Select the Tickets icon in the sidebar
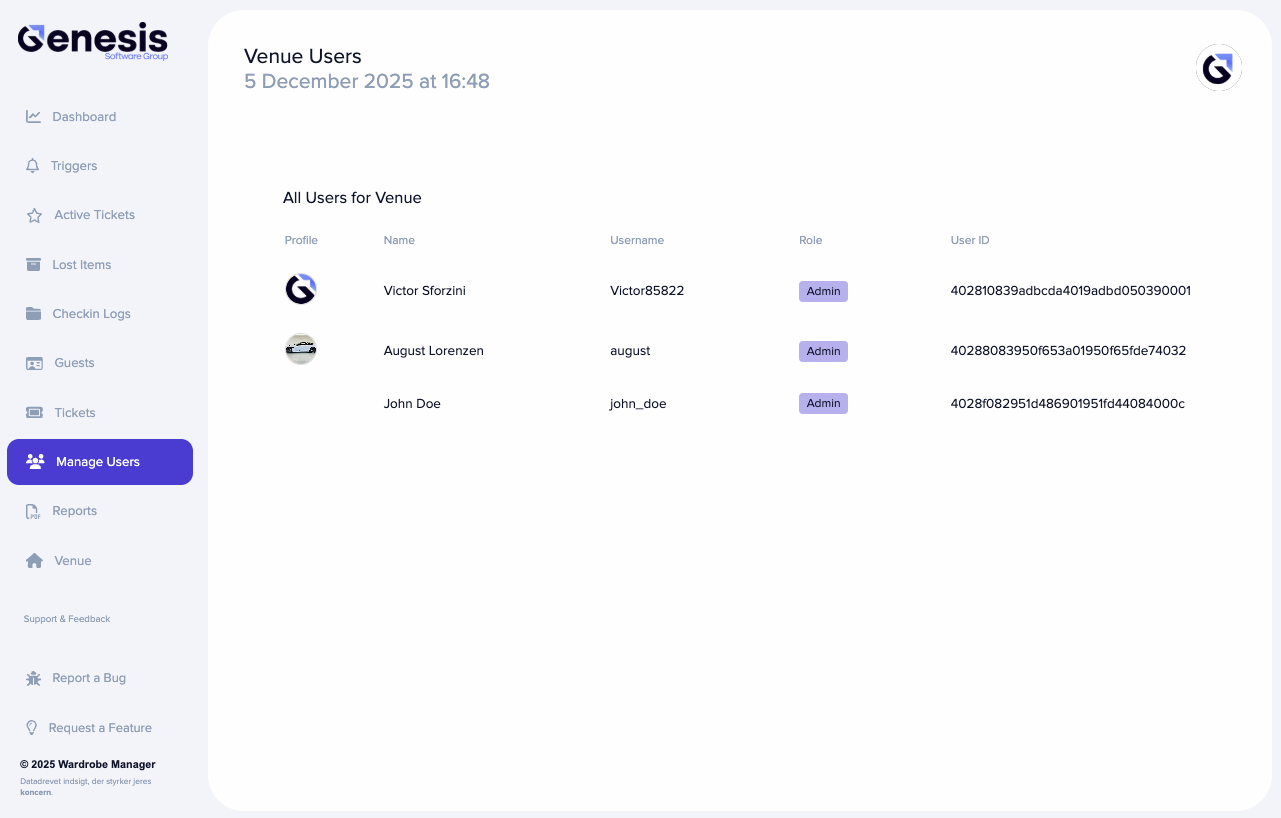The width and height of the screenshot is (1281, 818). [33, 412]
